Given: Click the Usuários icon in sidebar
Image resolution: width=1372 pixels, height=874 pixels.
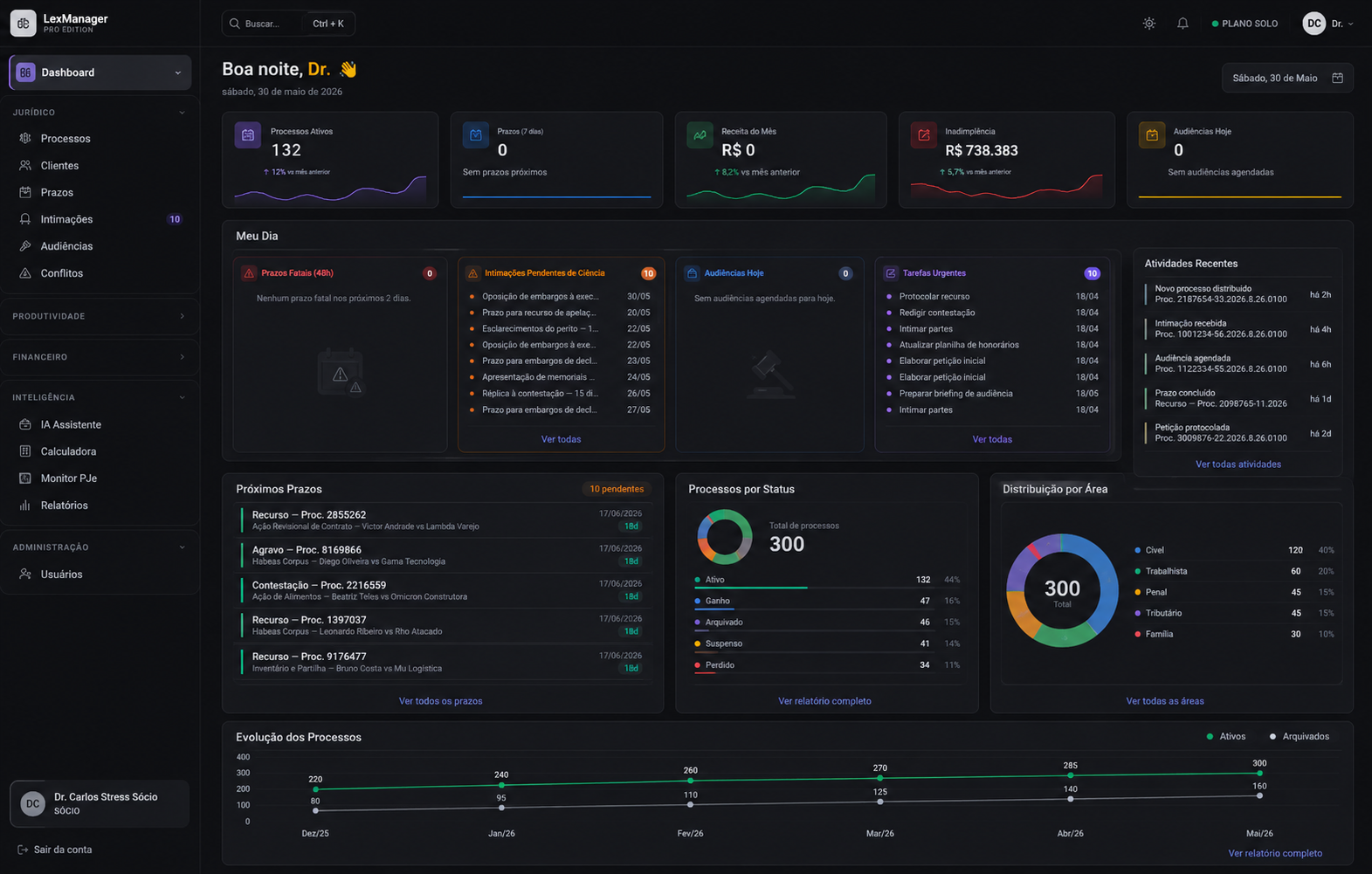Looking at the screenshot, I should click(25, 575).
